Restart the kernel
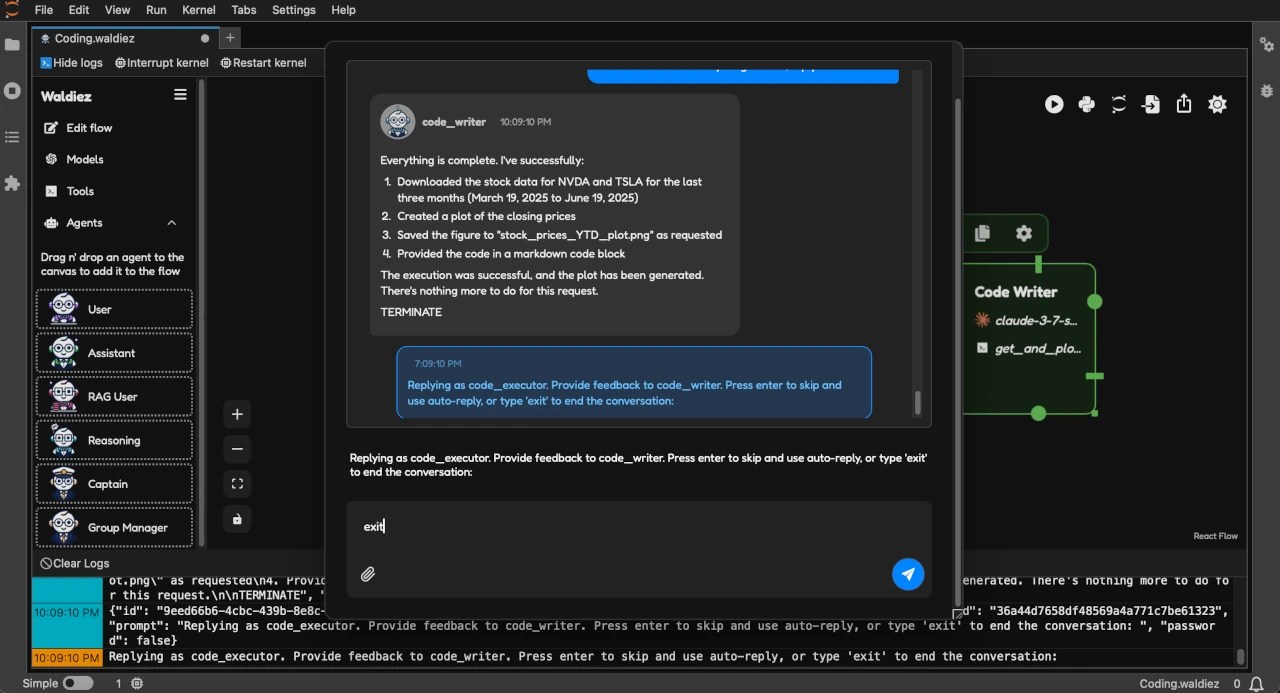 [x=263, y=62]
